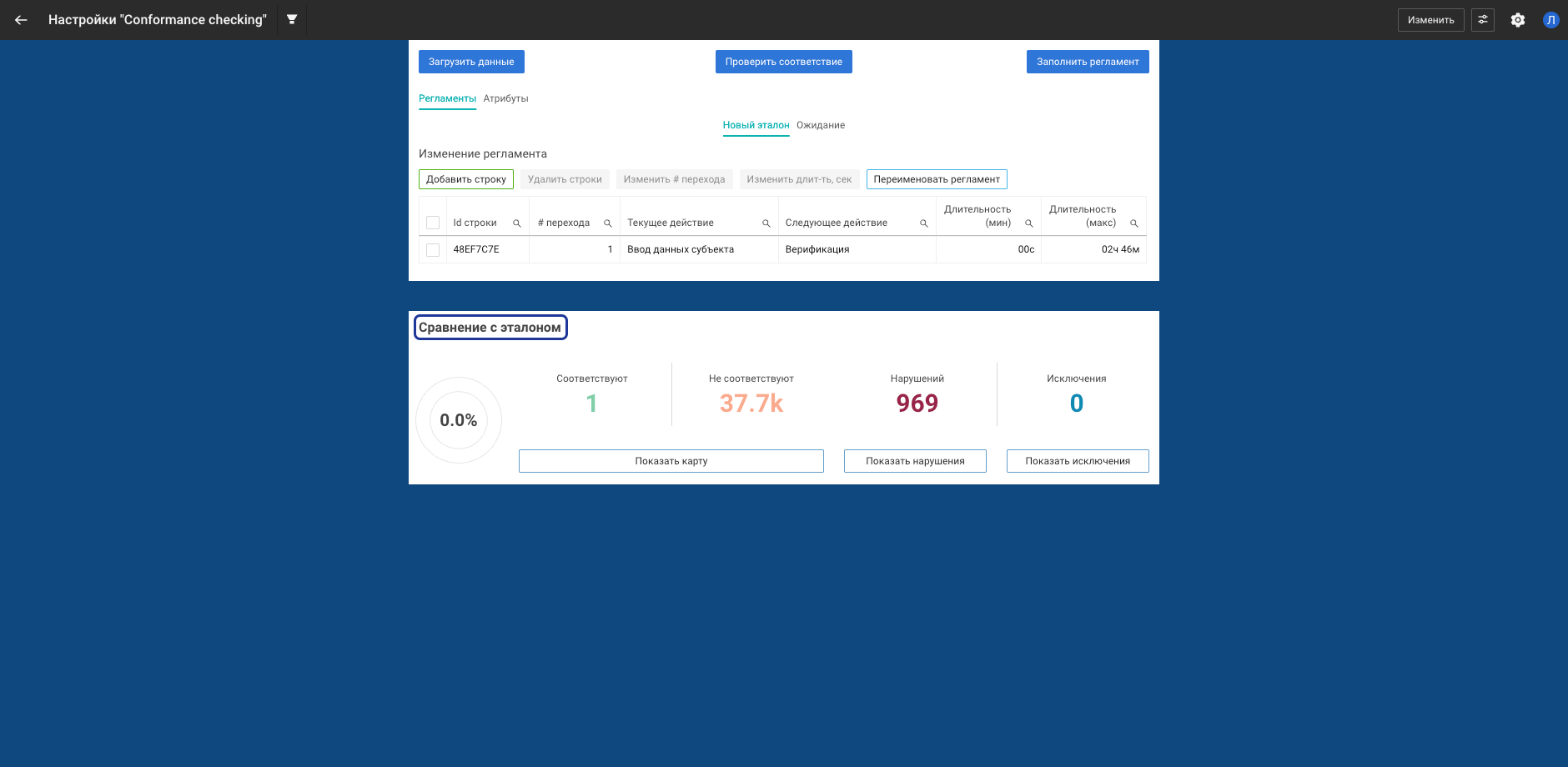Click the back arrow icon
The height and width of the screenshot is (767, 1568).
pos(21,20)
